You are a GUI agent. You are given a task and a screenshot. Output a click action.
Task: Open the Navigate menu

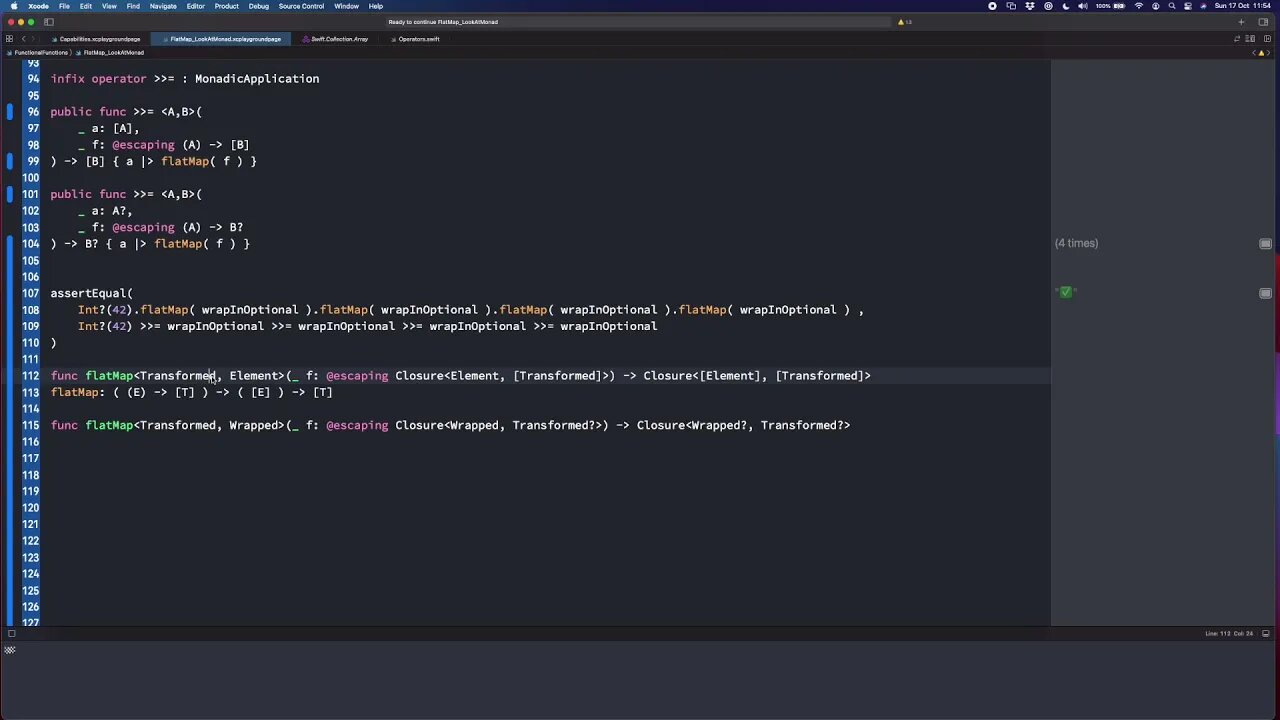tap(163, 6)
